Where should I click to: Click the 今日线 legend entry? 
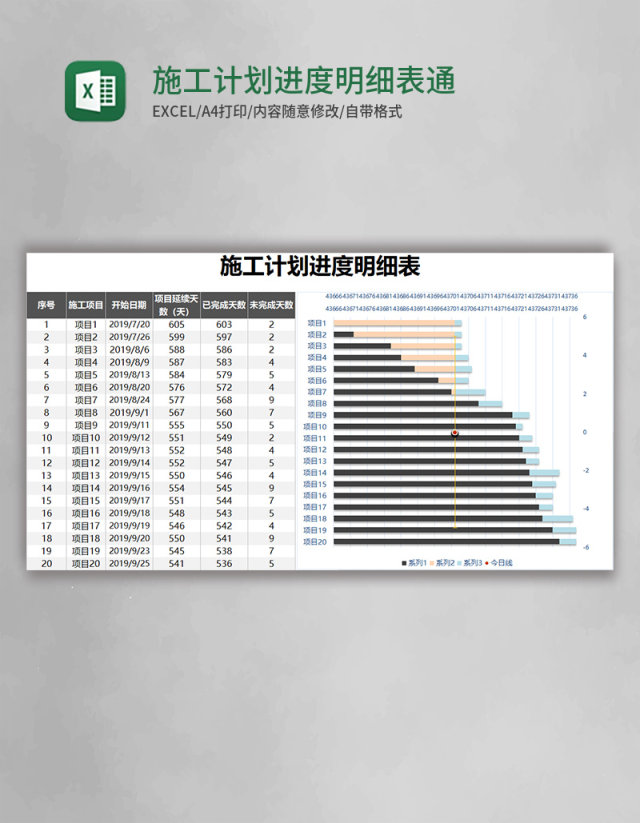pyautogui.click(x=499, y=563)
